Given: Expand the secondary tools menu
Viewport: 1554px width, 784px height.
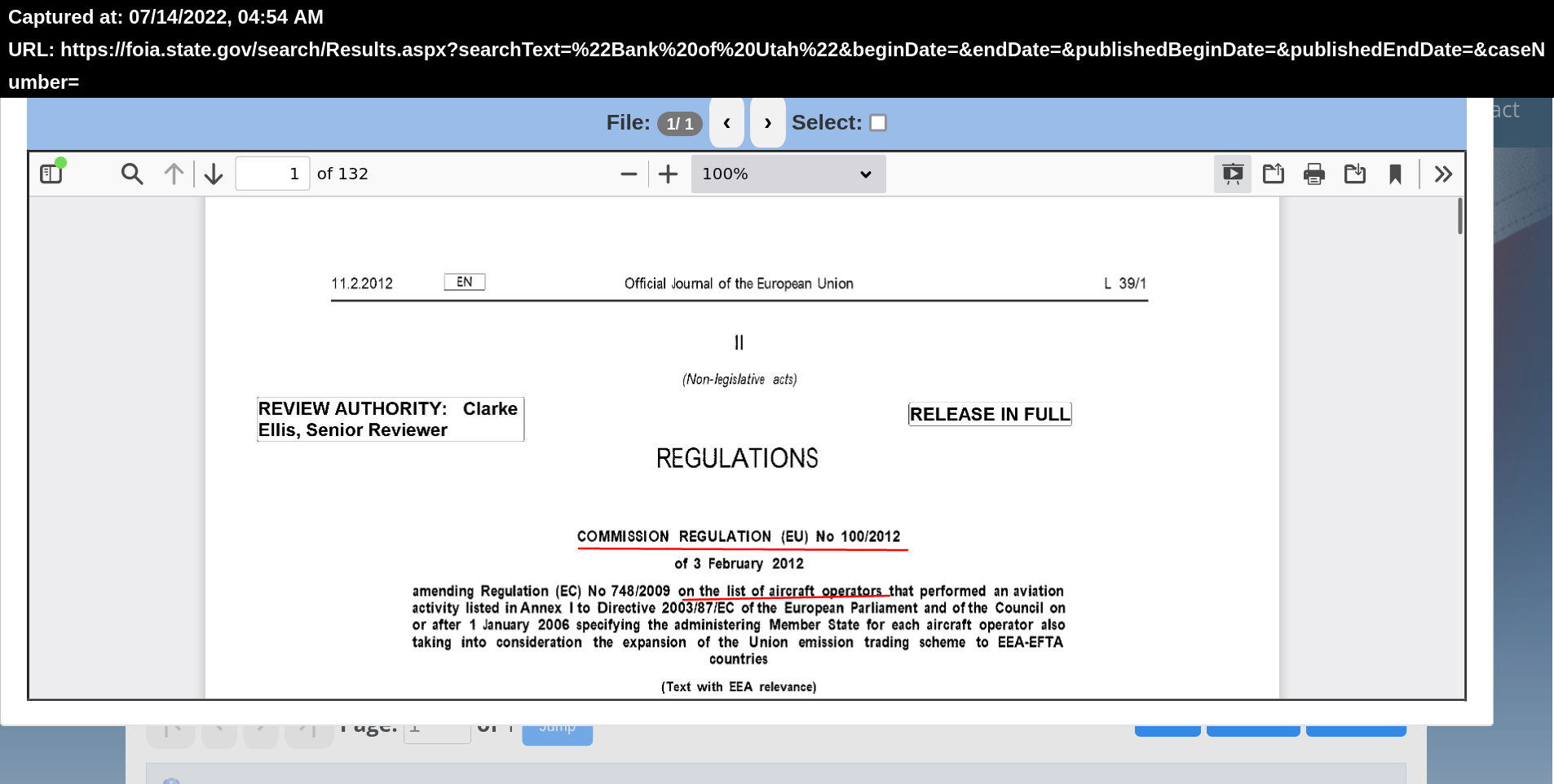Looking at the screenshot, I should pos(1443,174).
